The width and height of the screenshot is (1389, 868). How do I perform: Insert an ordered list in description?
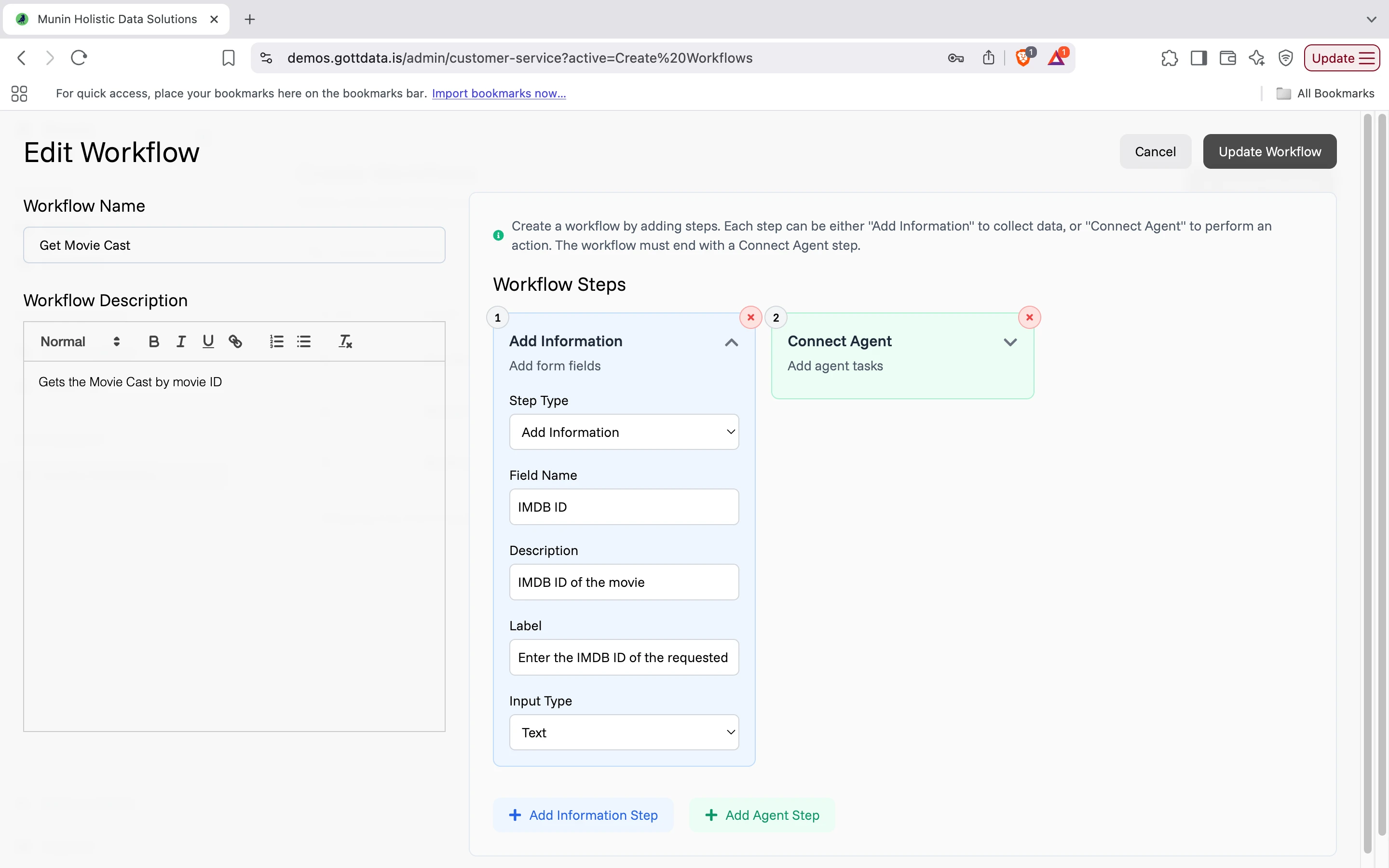pos(276,341)
